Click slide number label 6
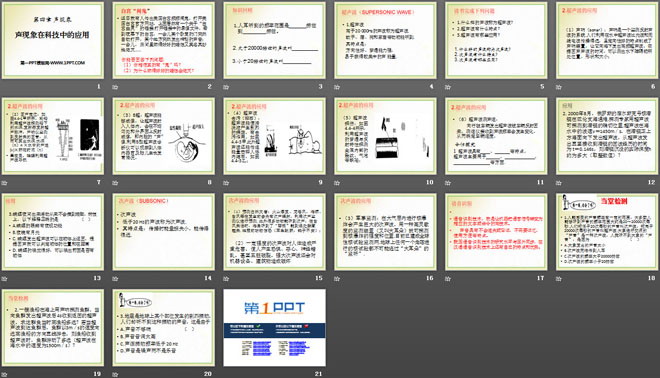 click(x=653, y=86)
